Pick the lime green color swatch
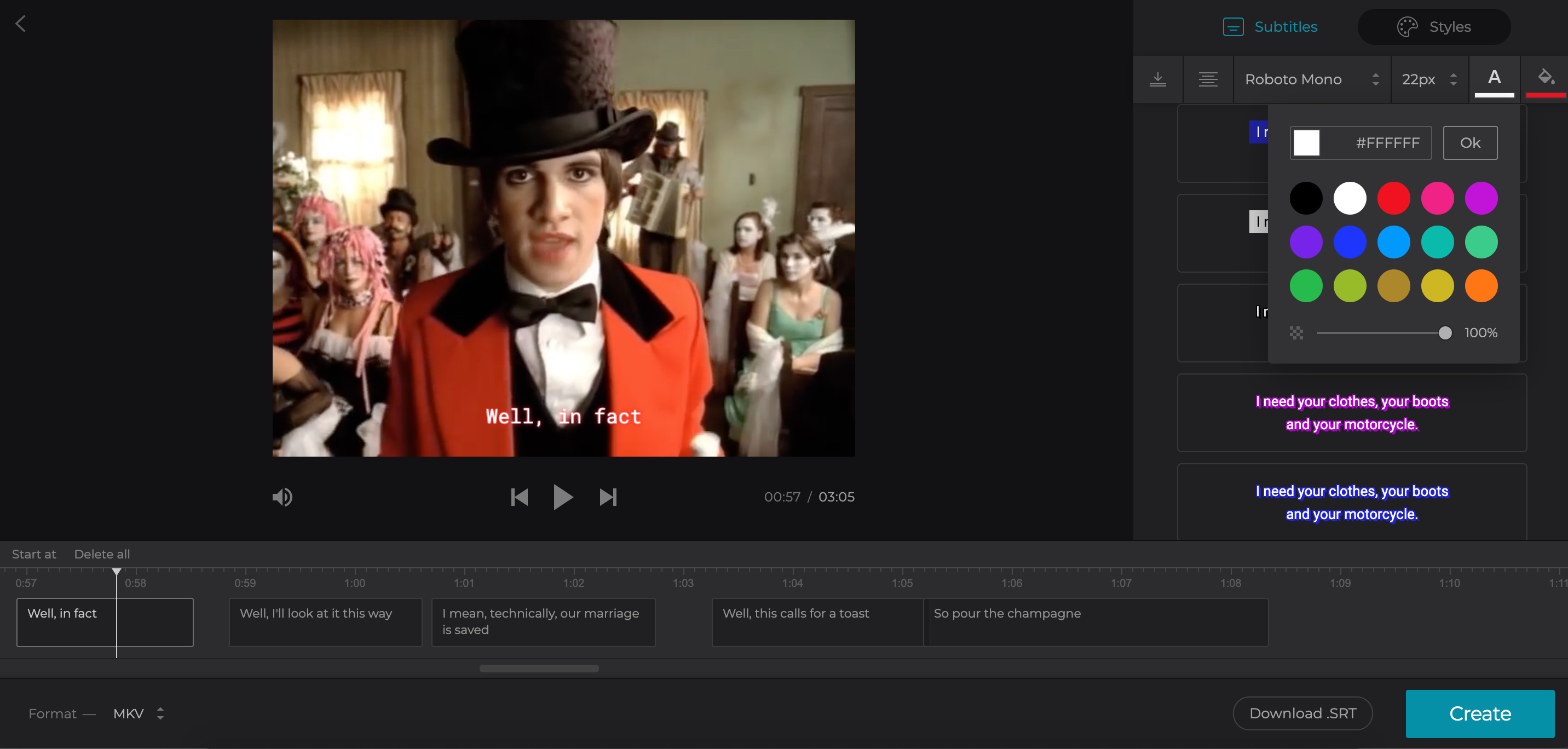The height and width of the screenshot is (749, 1568). [1350, 286]
